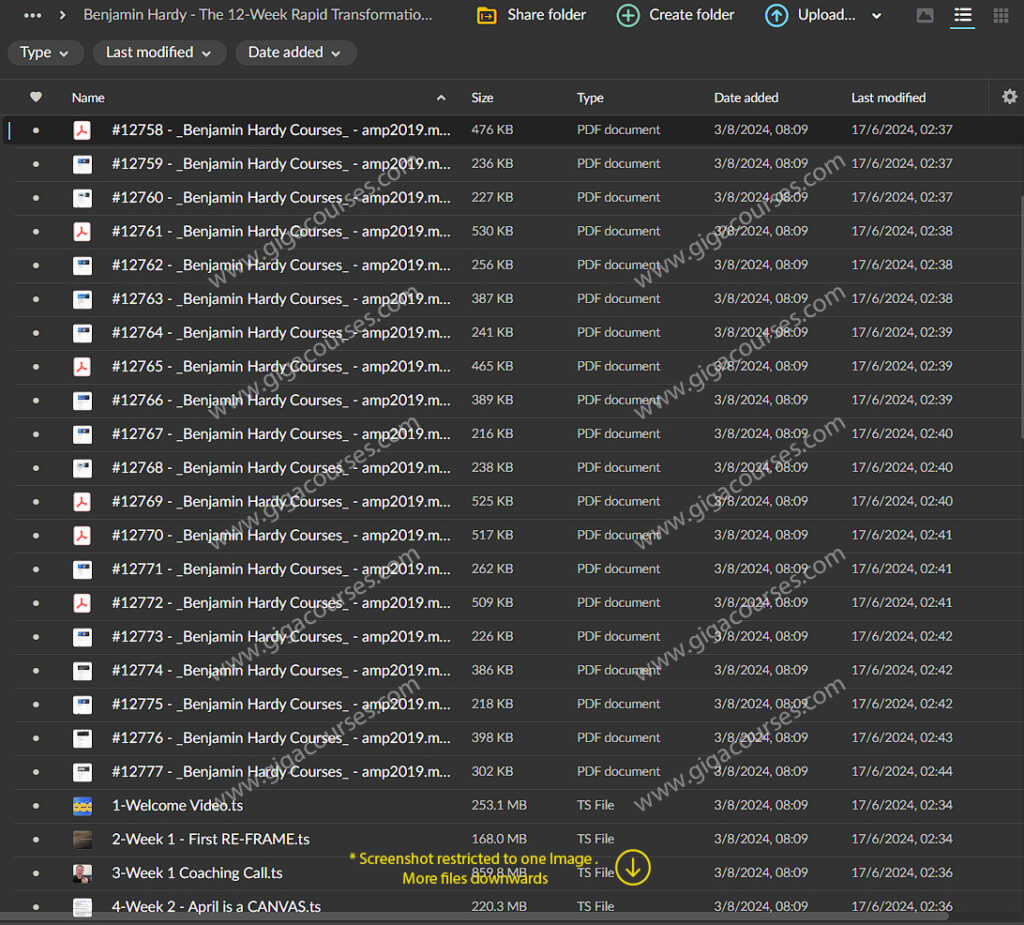Click the Create folder plus icon
1024x925 pixels.
tap(628, 15)
